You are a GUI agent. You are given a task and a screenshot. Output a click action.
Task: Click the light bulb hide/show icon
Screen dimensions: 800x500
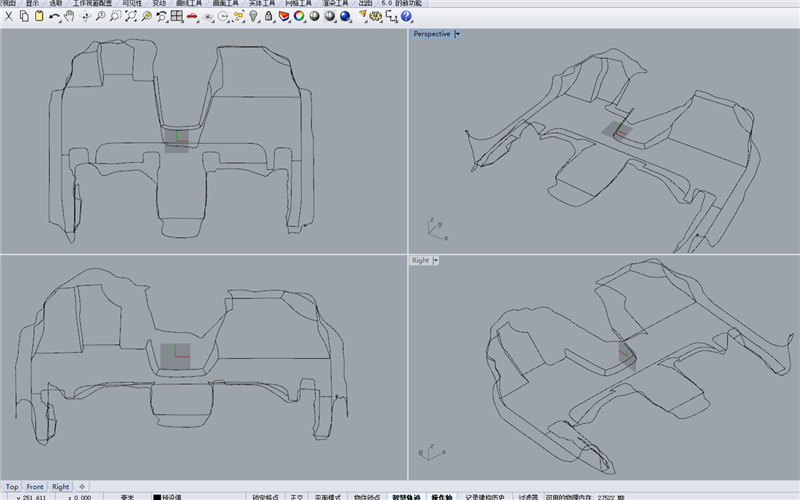[x=254, y=17]
